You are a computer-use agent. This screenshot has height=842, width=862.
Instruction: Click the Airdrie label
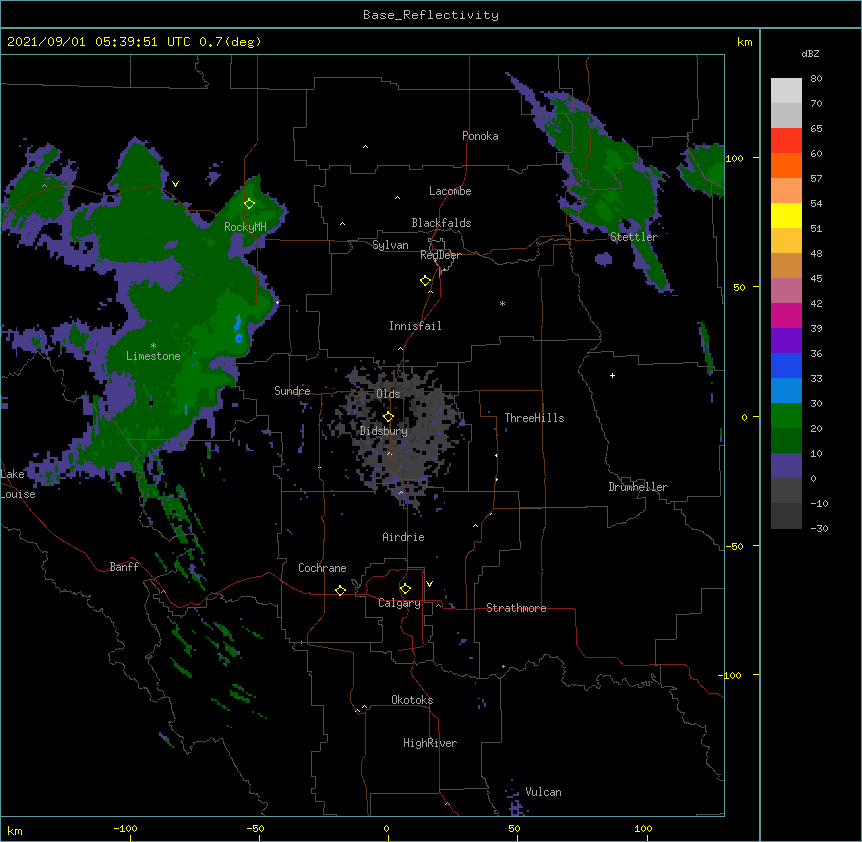pyautogui.click(x=404, y=537)
